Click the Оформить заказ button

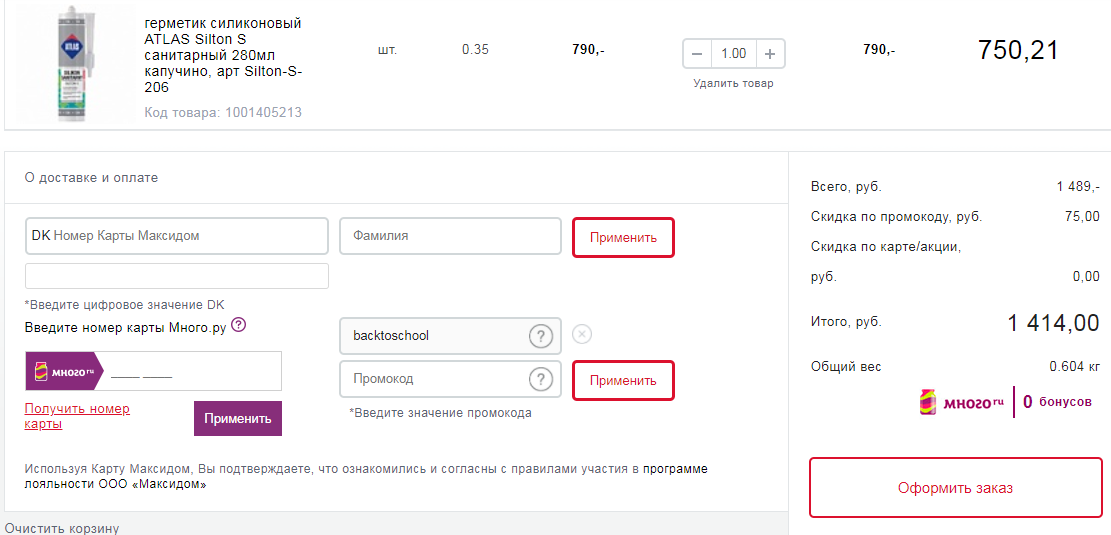(955, 488)
